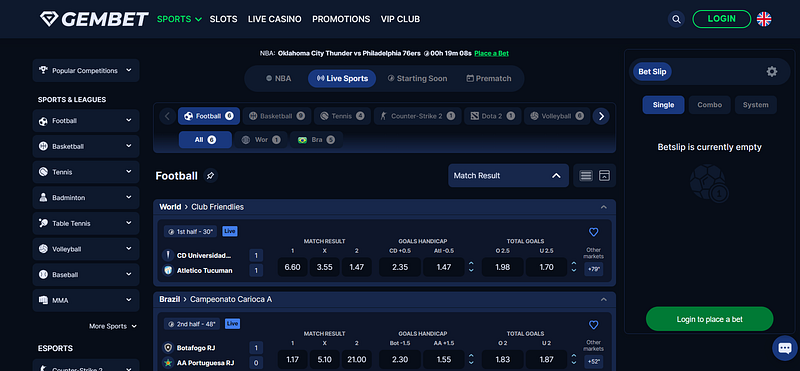Viewport: 800px width, 371px height.
Task: Open the Match Result market dropdown
Action: (508, 176)
